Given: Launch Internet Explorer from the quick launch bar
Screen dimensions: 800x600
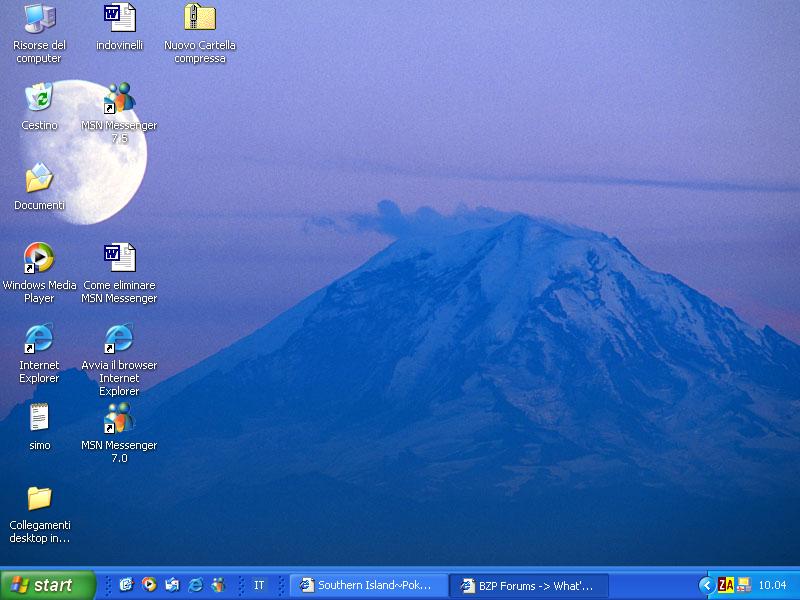Looking at the screenshot, I should (196, 586).
